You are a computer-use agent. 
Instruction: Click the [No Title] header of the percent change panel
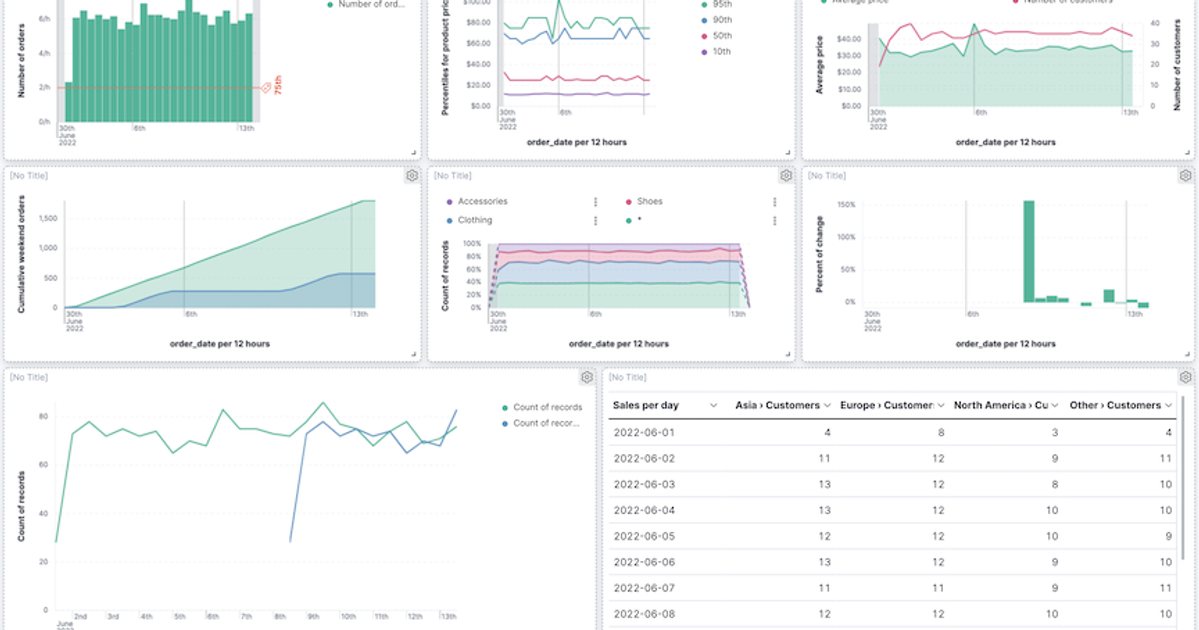coord(825,175)
